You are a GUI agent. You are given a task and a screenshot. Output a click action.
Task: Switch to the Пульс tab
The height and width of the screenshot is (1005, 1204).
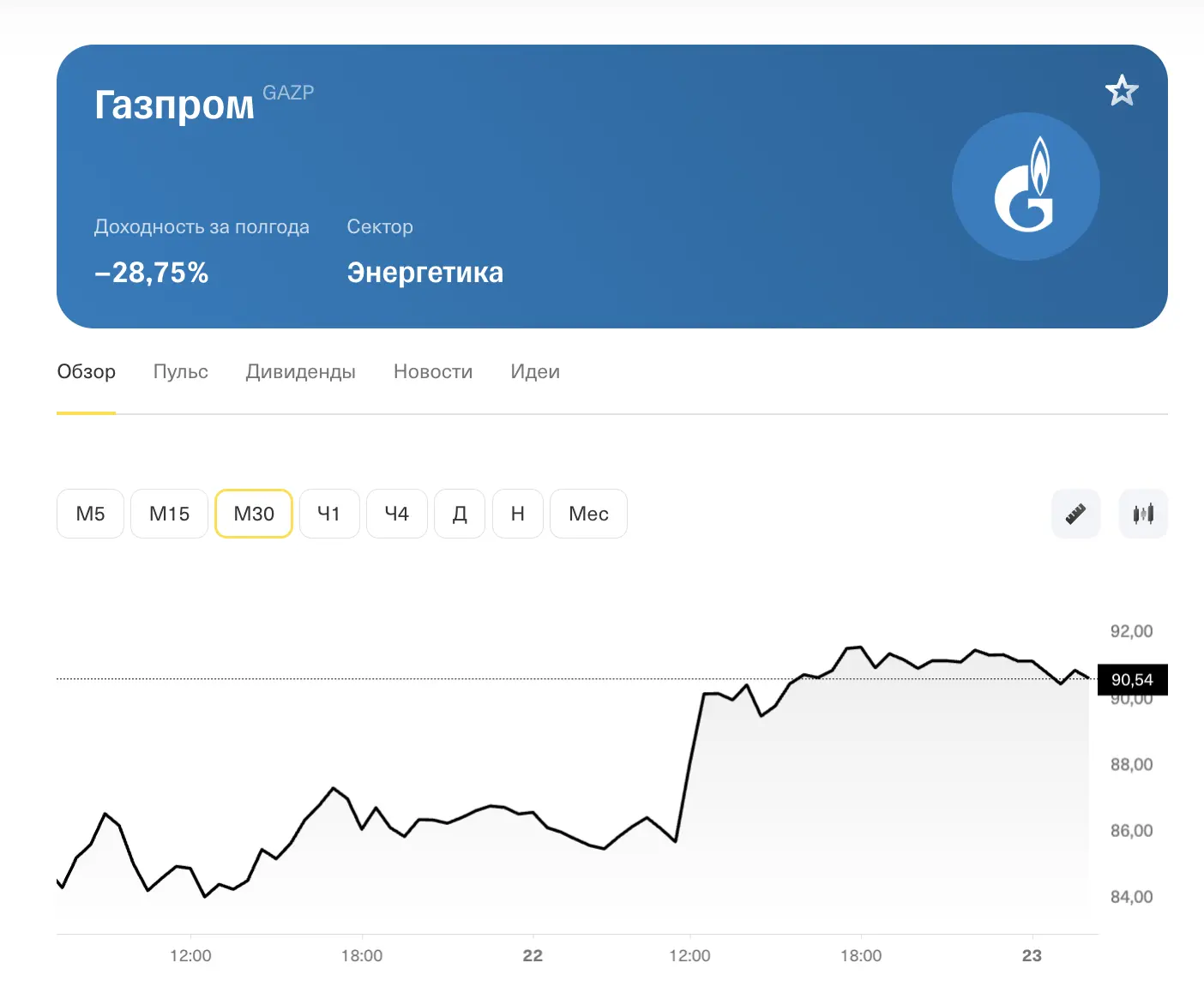pos(181,372)
